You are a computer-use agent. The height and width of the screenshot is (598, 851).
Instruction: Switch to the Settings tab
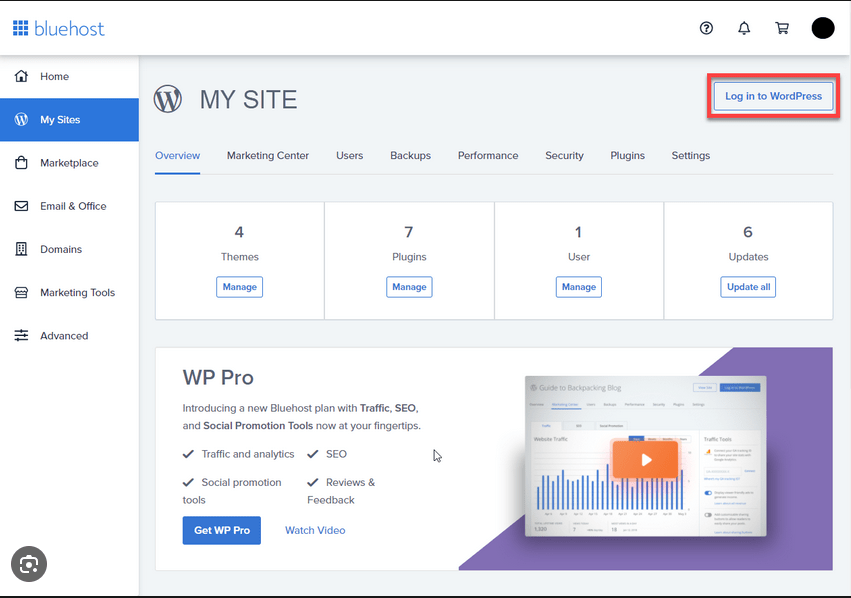691,156
